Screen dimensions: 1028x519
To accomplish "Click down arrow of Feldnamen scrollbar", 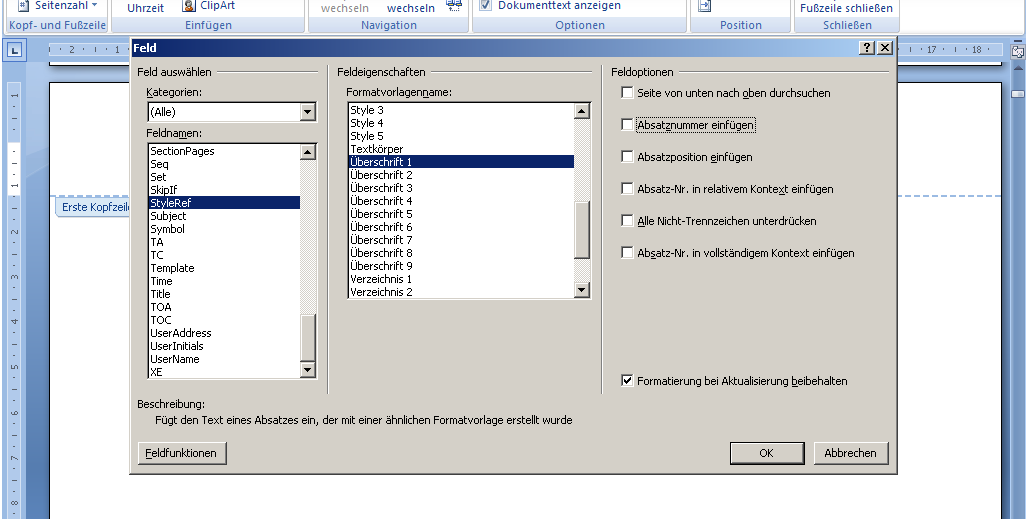I will pyautogui.click(x=308, y=370).
